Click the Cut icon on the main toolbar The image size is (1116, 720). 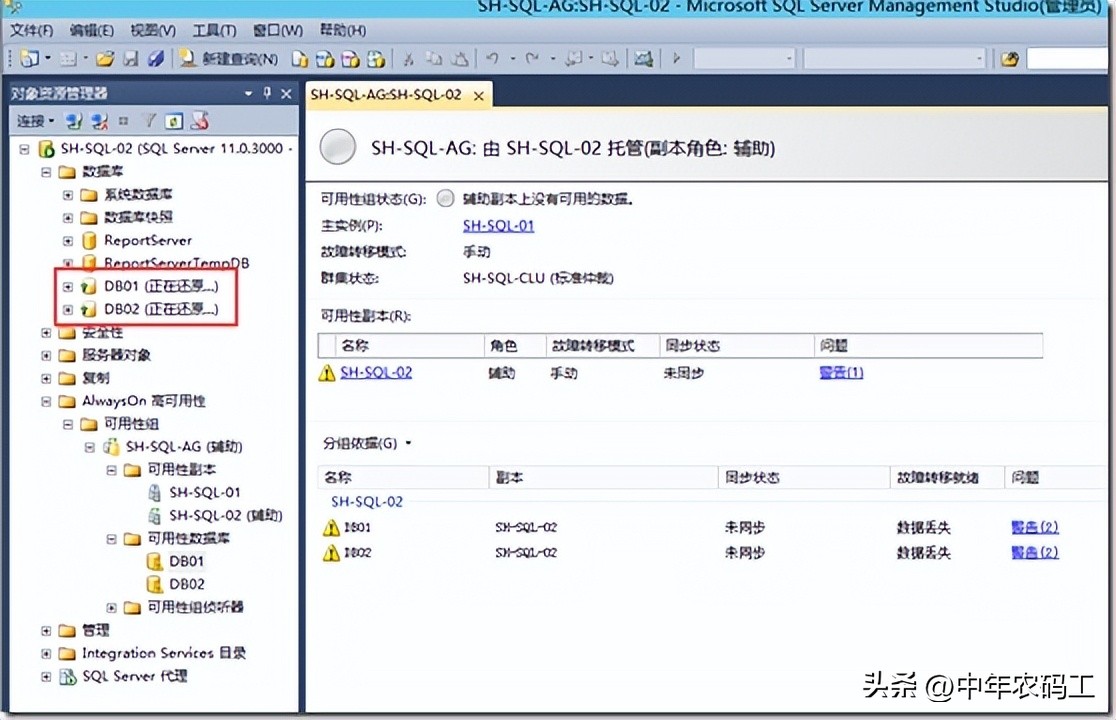pyautogui.click(x=410, y=58)
